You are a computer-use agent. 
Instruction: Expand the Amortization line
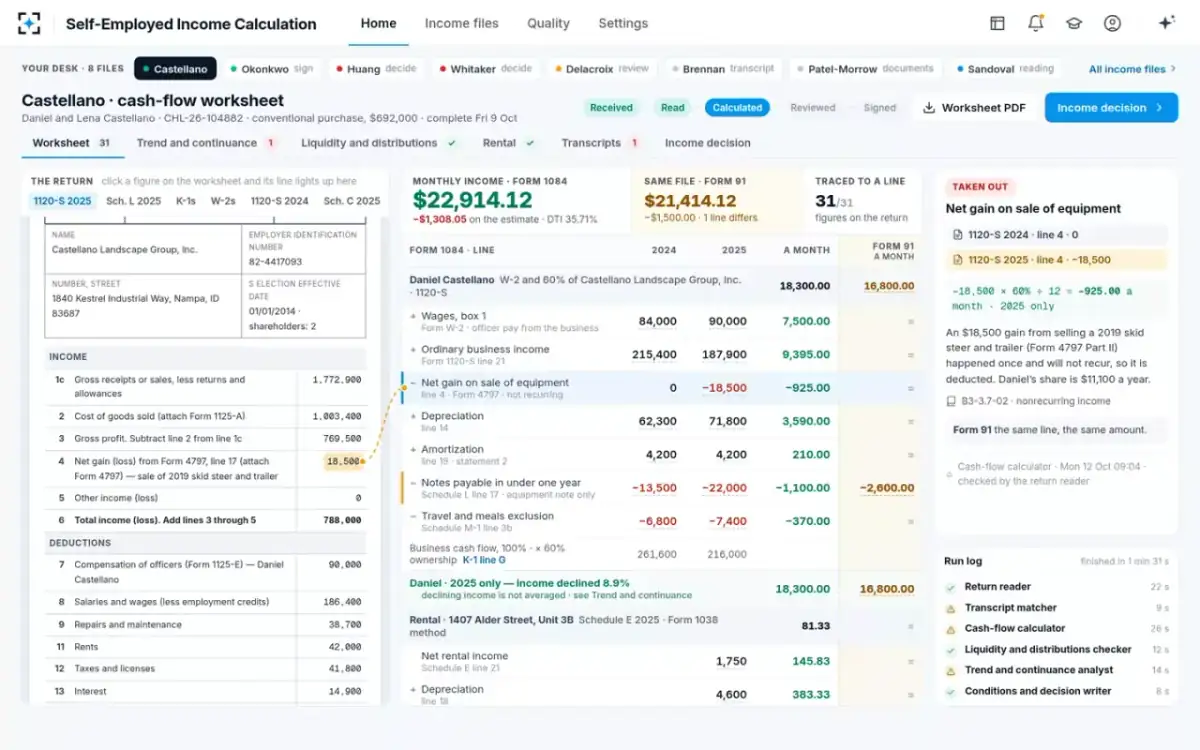[x=414, y=449]
